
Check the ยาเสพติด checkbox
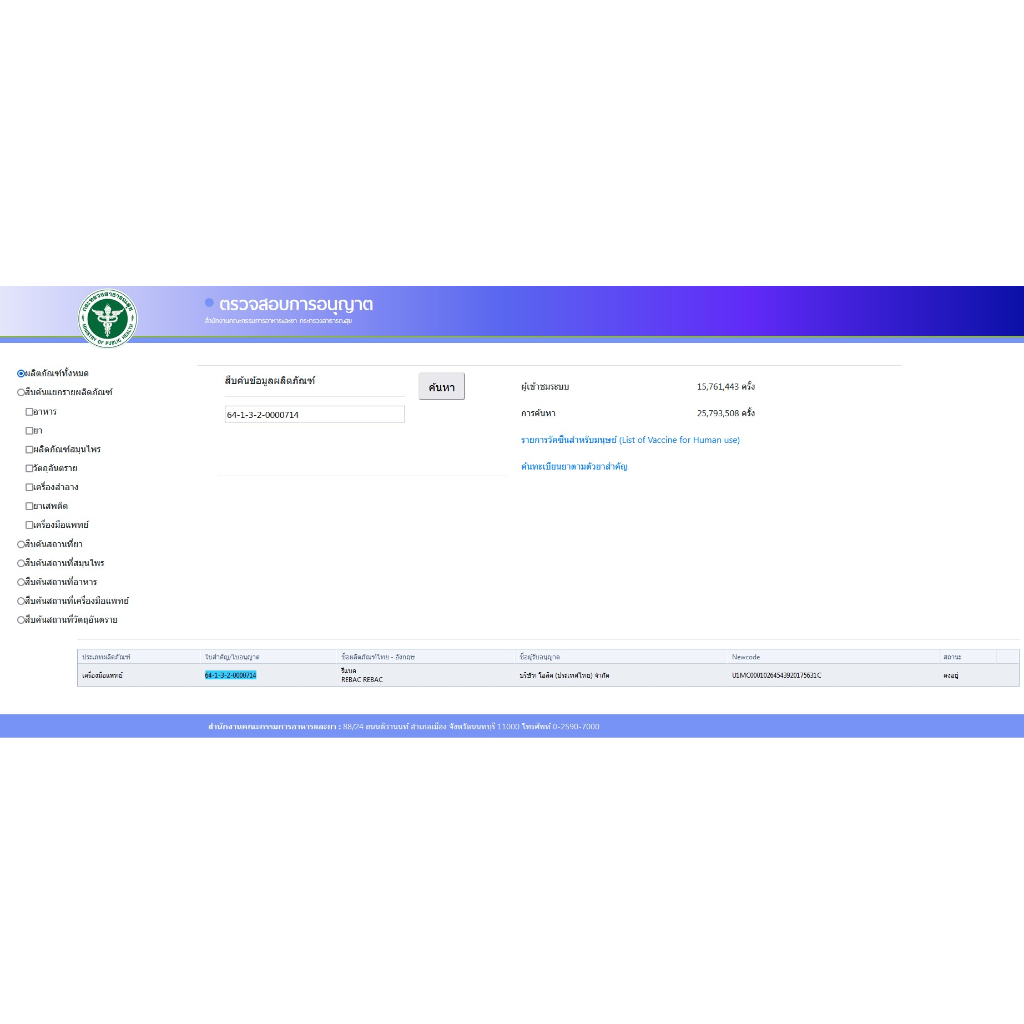click(30, 506)
